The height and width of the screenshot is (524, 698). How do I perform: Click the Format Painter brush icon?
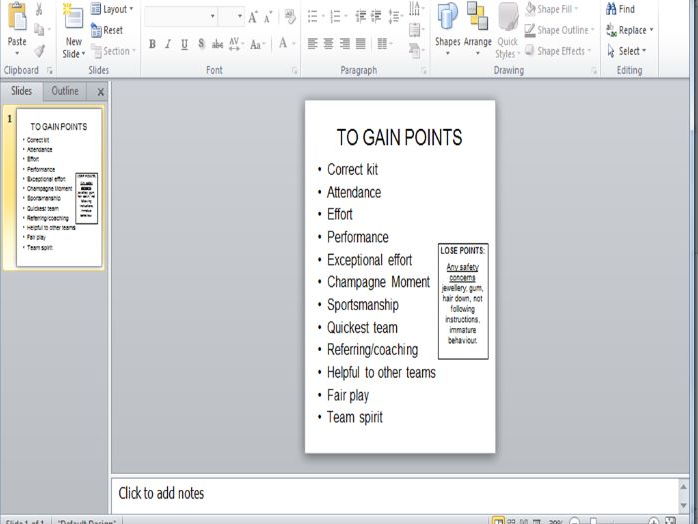pyautogui.click(x=39, y=50)
